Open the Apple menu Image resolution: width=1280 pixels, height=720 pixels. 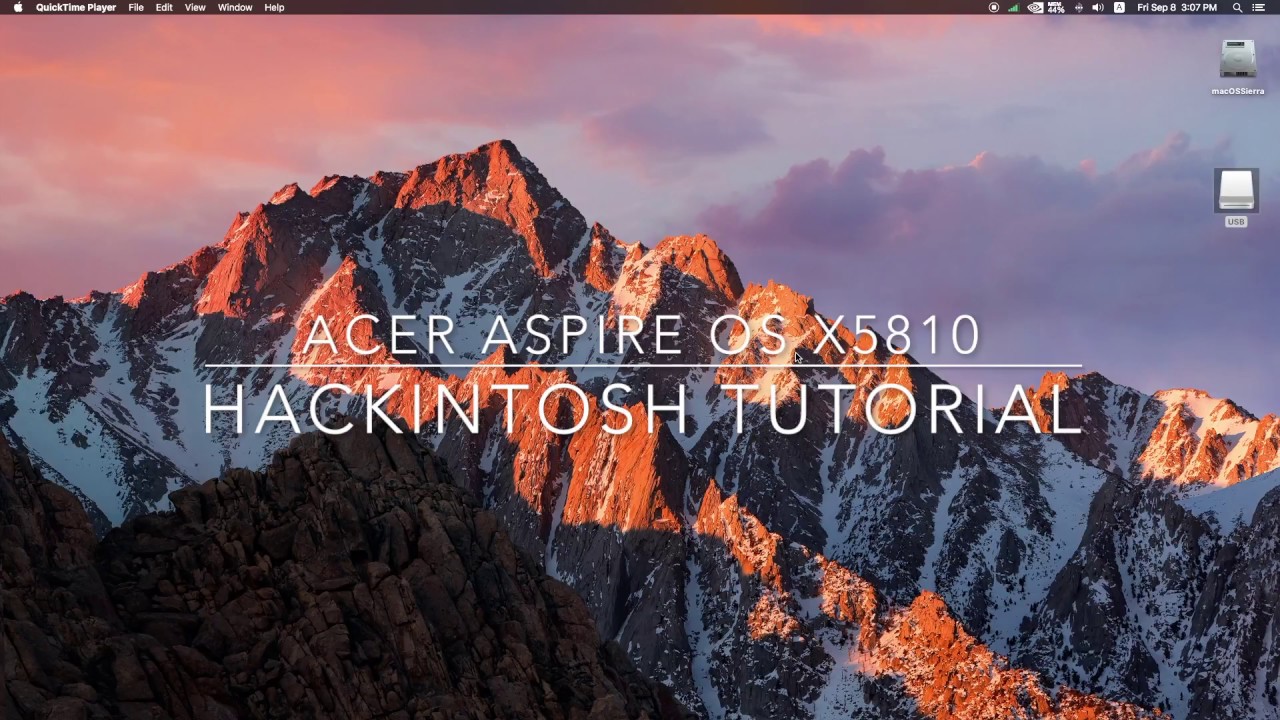17,7
